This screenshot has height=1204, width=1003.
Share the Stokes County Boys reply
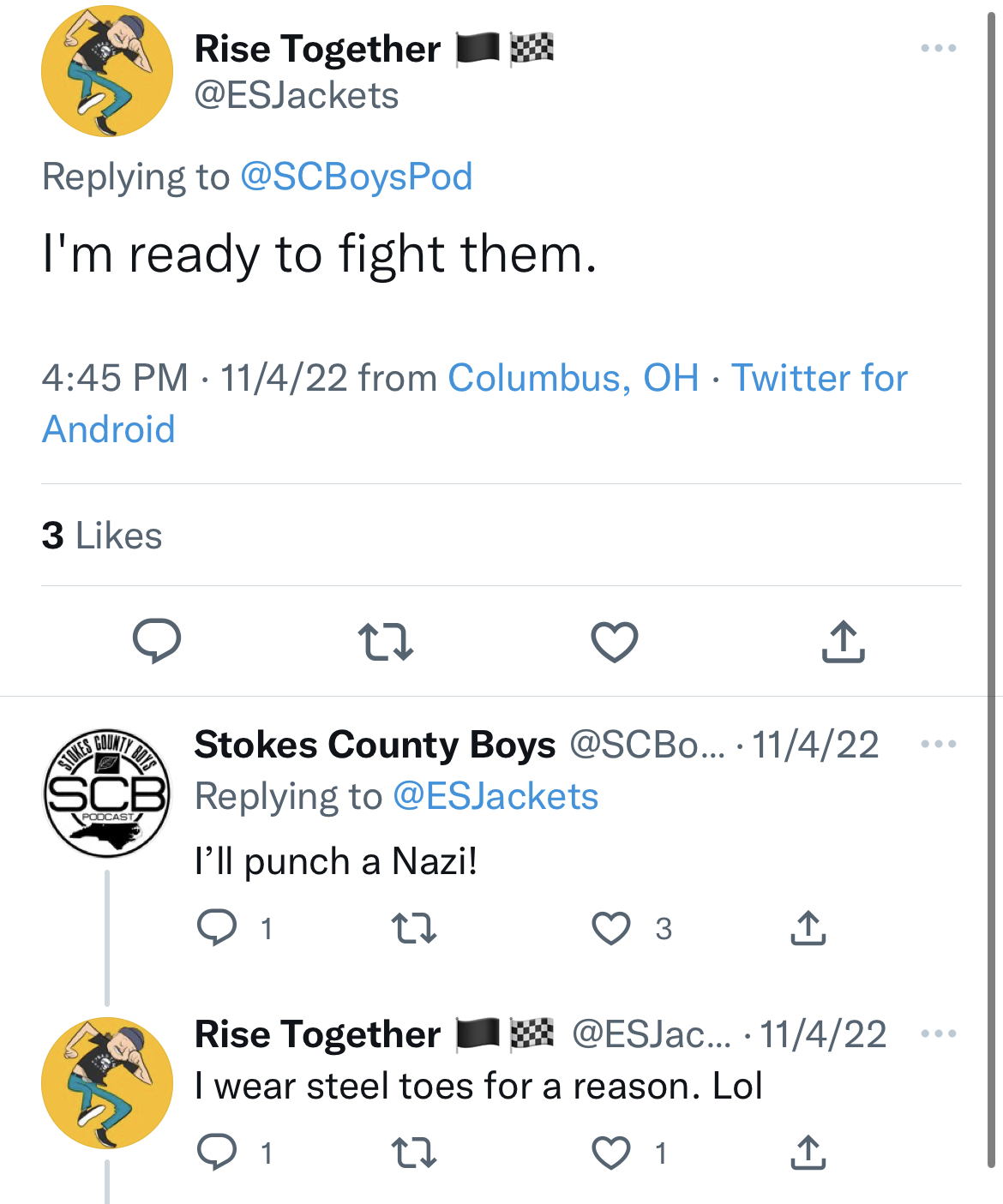(x=808, y=928)
